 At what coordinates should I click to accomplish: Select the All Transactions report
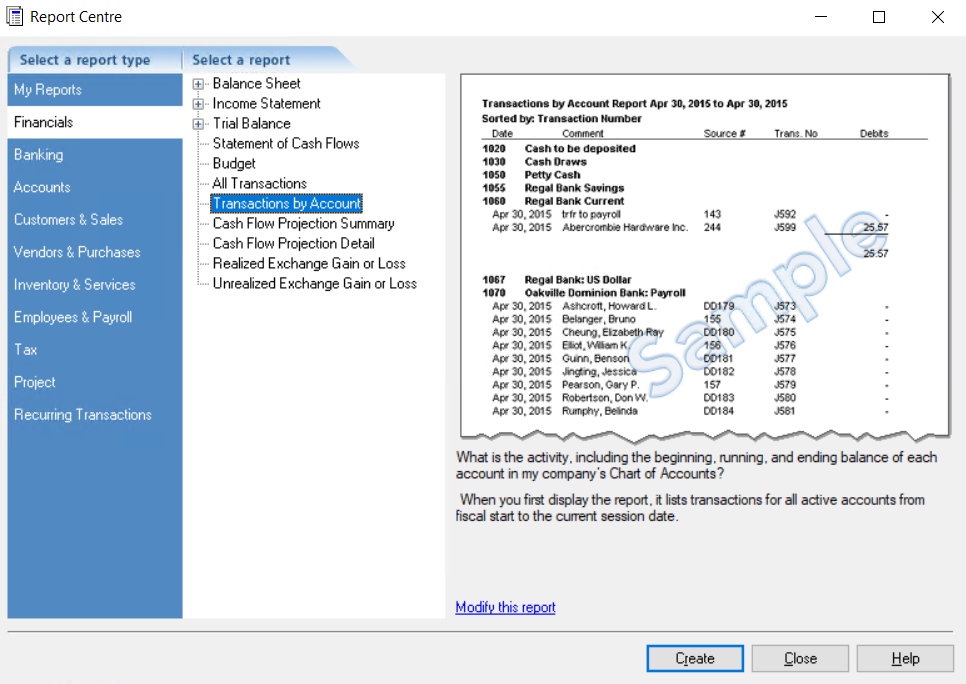(259, 184)
